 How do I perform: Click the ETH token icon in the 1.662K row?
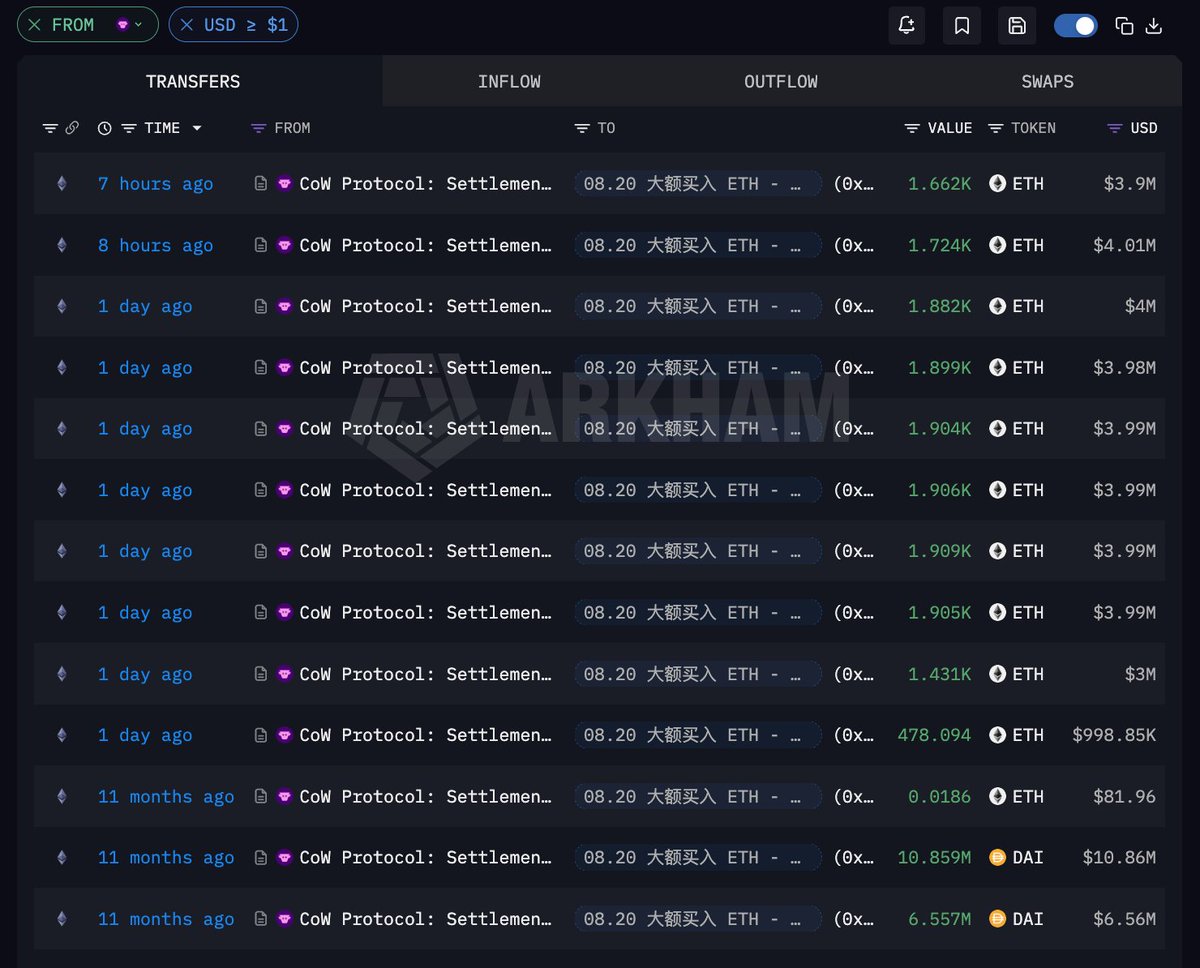997,184
